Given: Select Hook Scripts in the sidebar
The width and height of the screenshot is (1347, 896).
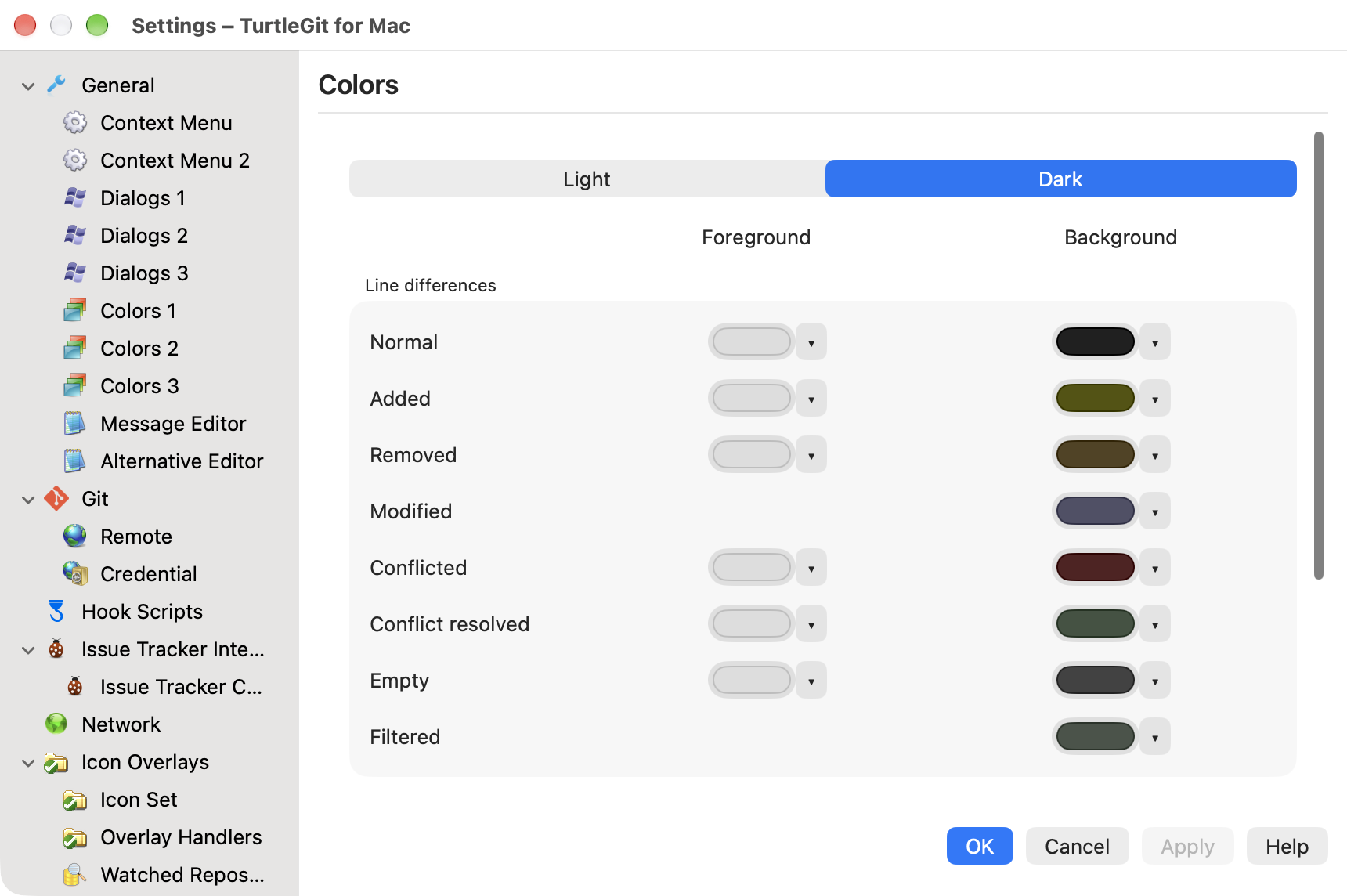Looking at the screenshot, I should click(x=142, y=612).
